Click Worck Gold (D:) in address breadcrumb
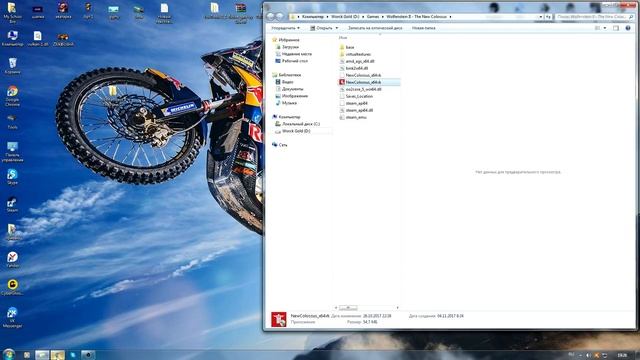Screen dimensions: 640x360 [x=345, y=17]
